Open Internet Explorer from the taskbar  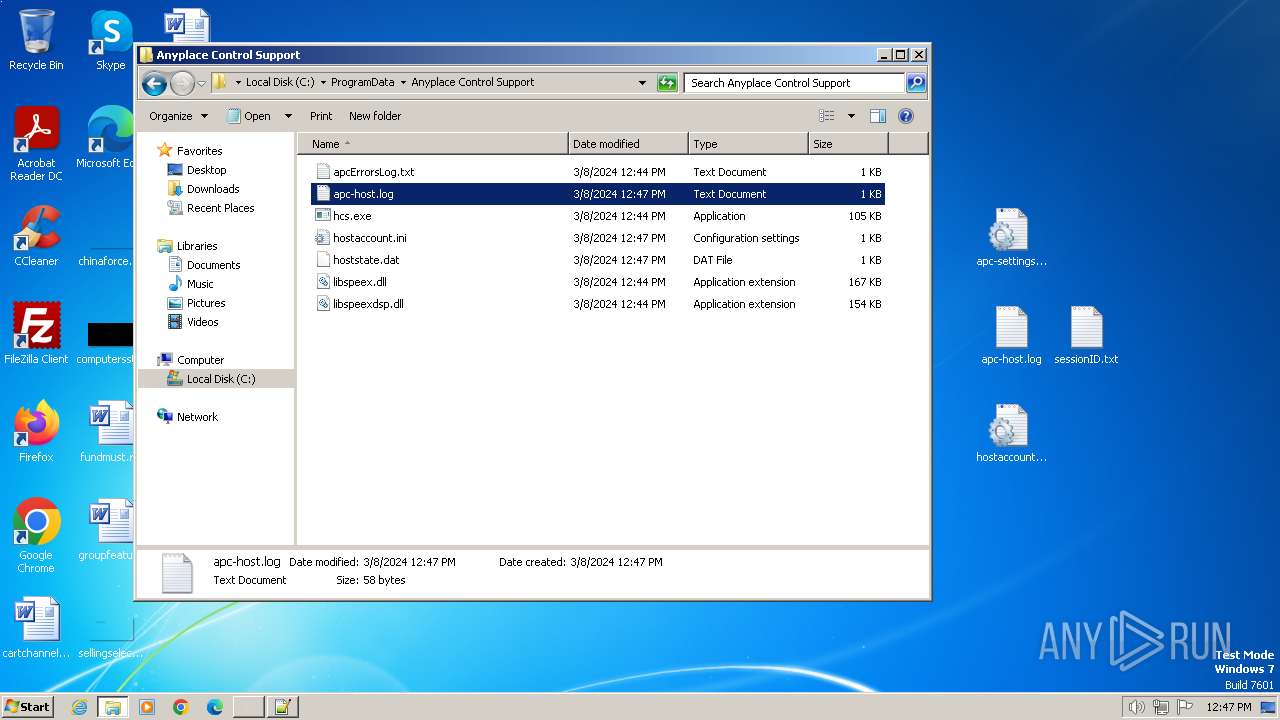(80, 707)
